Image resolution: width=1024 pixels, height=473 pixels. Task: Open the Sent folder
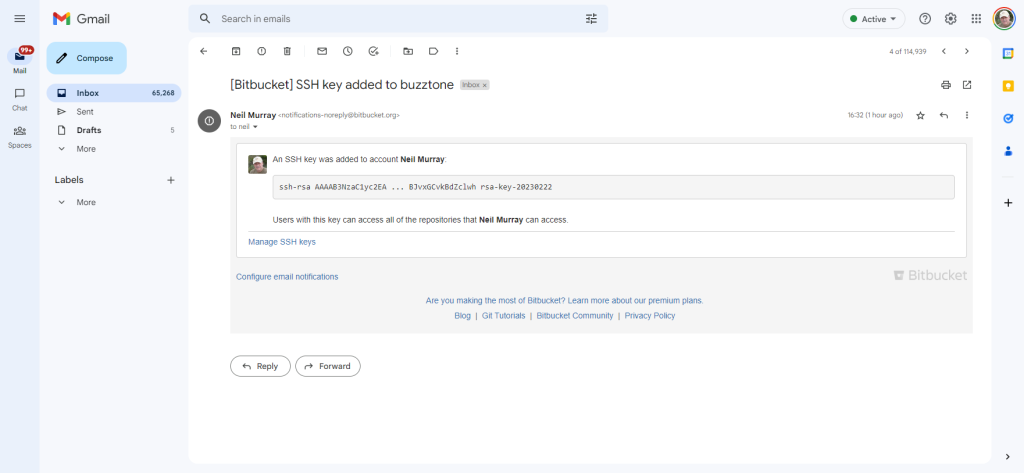(x=85, y=111)
